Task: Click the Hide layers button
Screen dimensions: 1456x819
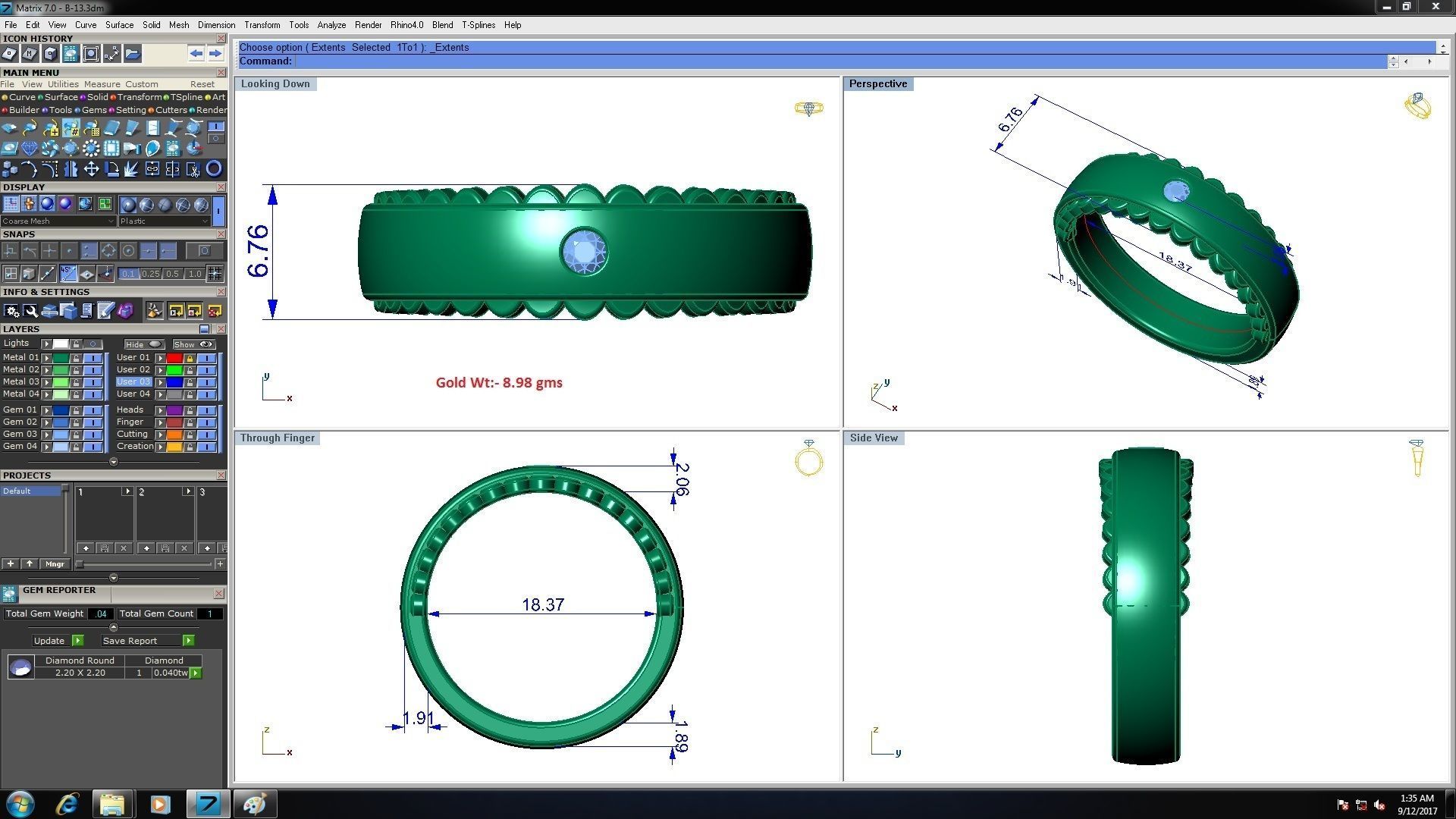Action: (x=144, y=344)
